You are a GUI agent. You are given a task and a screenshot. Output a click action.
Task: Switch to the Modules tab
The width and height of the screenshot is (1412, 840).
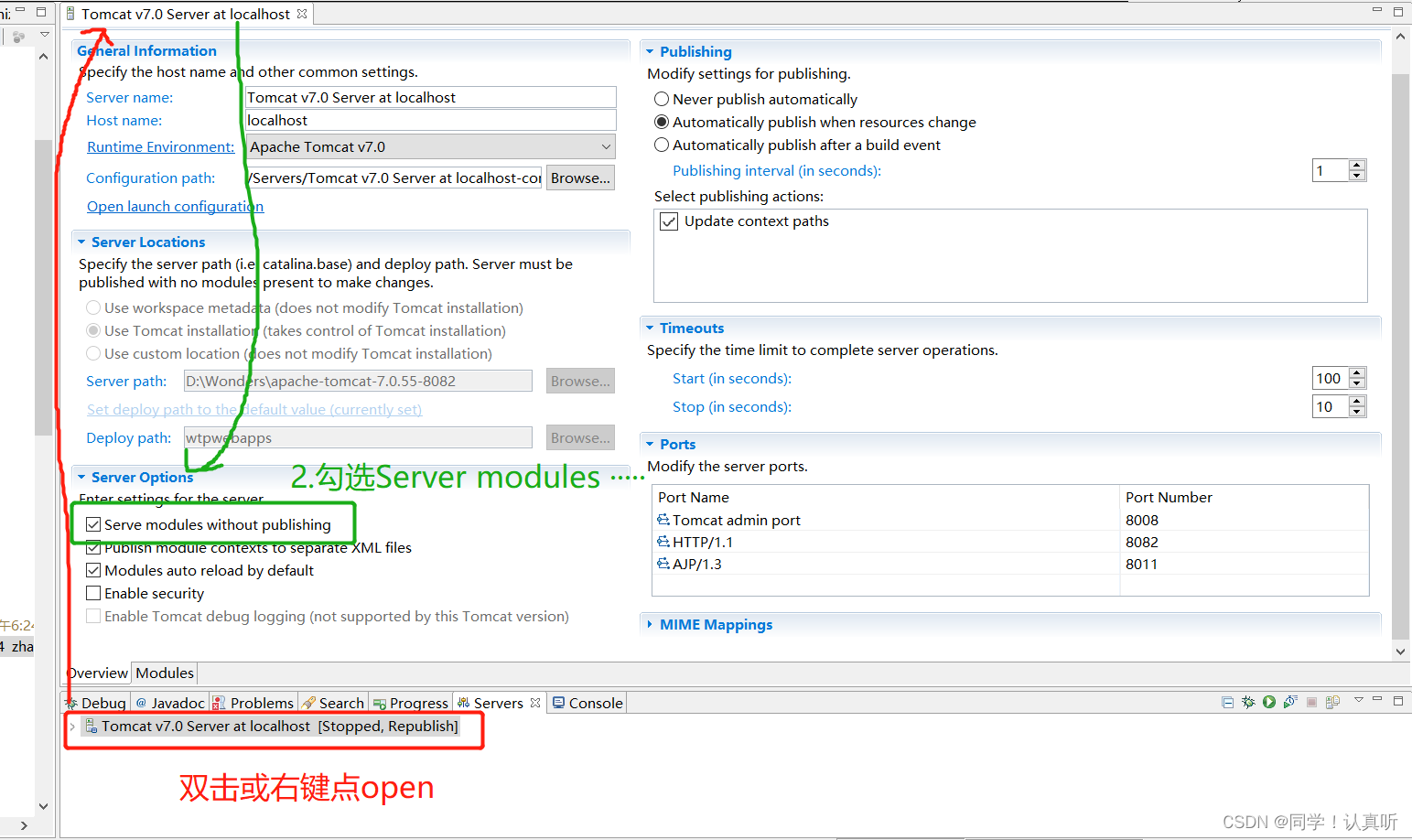pos(165,673)
